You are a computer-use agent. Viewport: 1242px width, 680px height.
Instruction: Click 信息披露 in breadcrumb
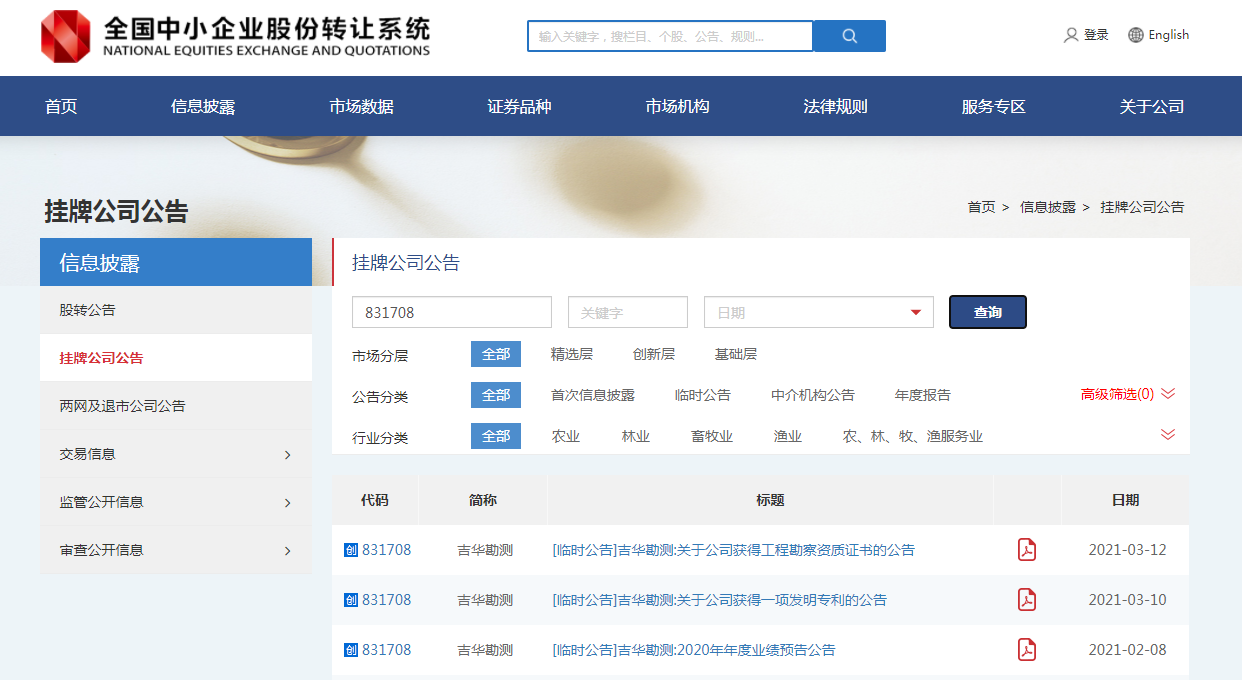coord(1048,207)
